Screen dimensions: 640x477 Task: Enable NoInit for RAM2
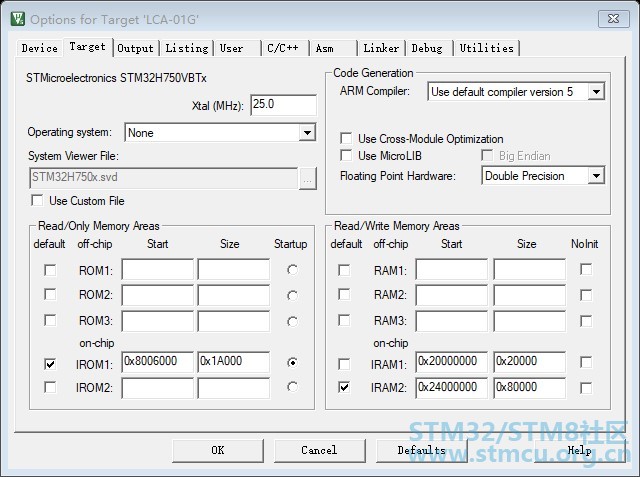586,295
